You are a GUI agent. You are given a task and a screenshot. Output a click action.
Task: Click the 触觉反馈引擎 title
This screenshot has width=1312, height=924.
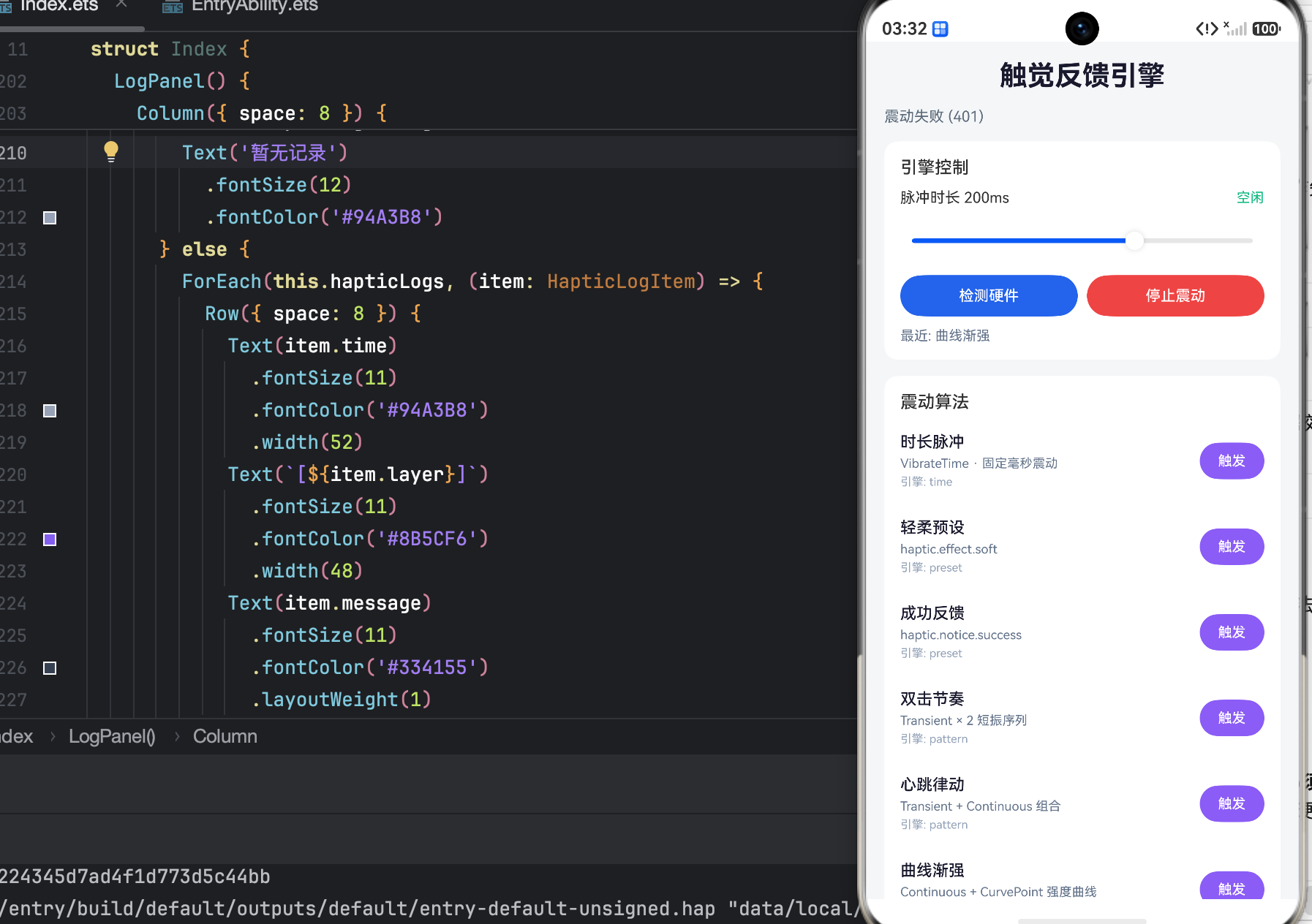pos(1082,75)
